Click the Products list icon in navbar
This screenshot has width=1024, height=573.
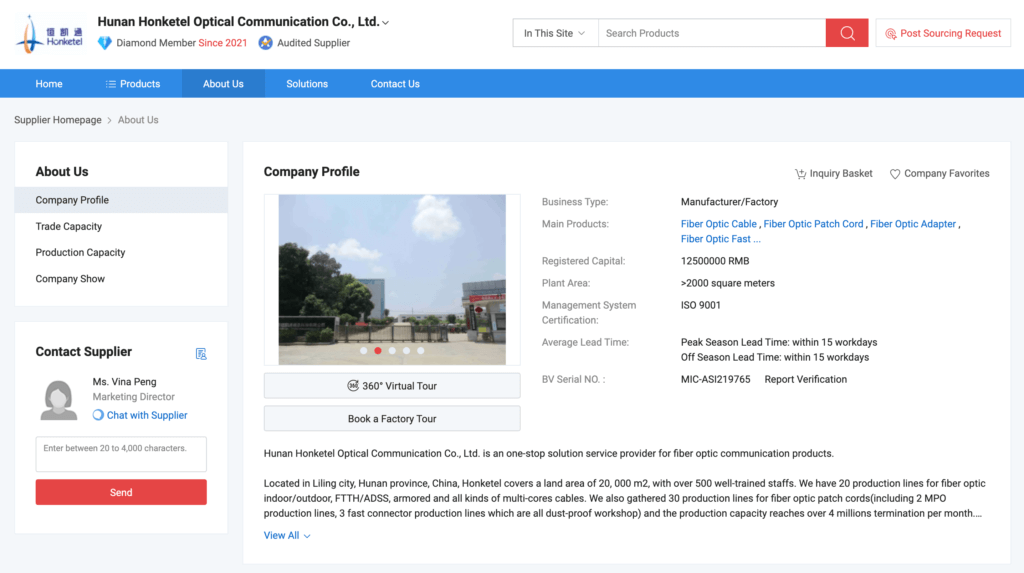point(111,84)
